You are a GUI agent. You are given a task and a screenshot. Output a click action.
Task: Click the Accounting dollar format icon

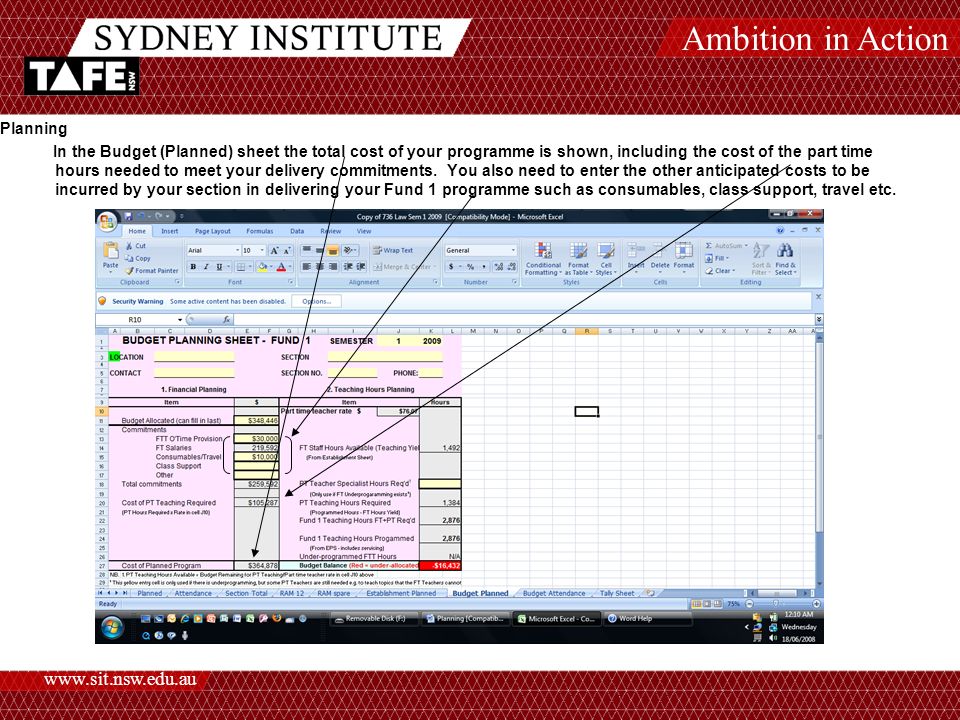451,267
